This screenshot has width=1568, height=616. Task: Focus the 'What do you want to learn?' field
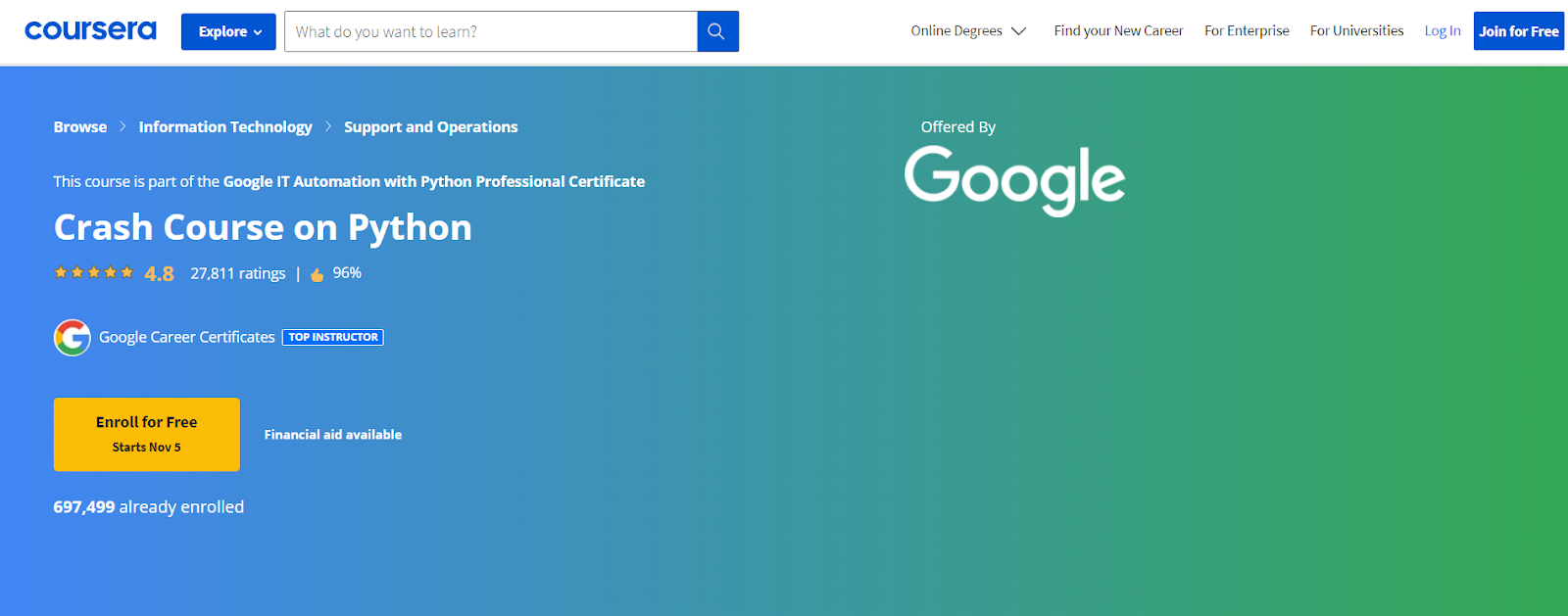pyautogui.click(x=490, y=31)
